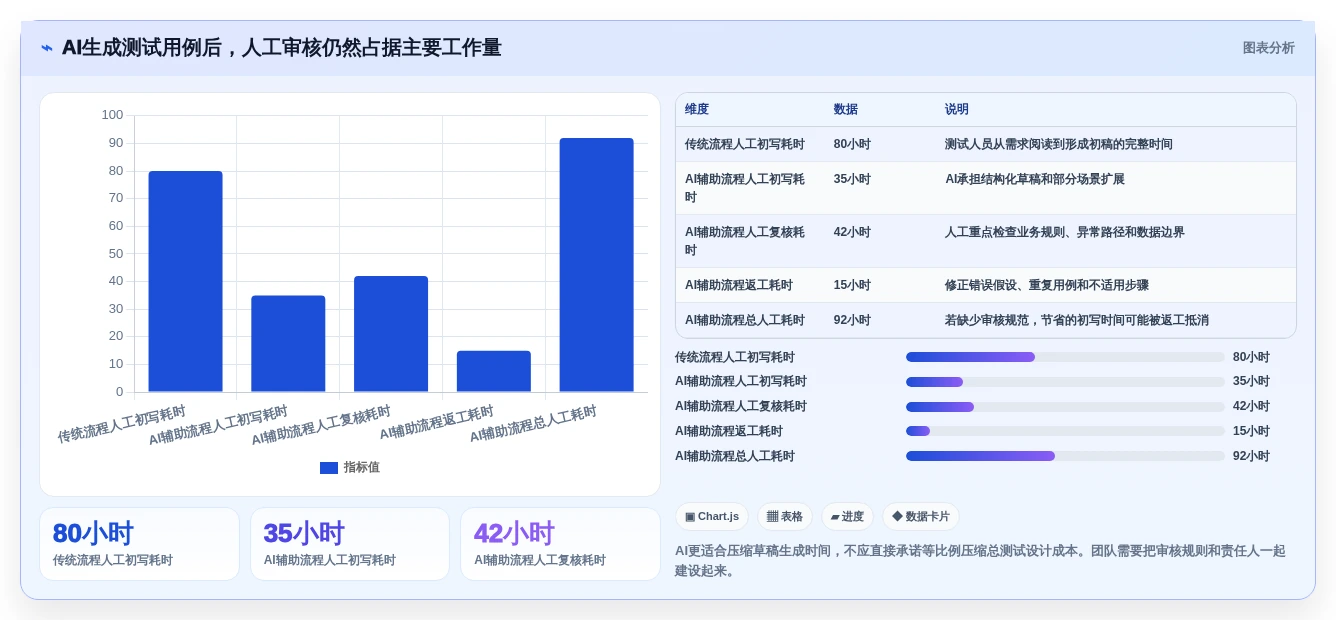1336x620 pixels.
Task: Click the AI辅助流程人工初写耗时 progress bar
Action: click(x=1065, y=382)
